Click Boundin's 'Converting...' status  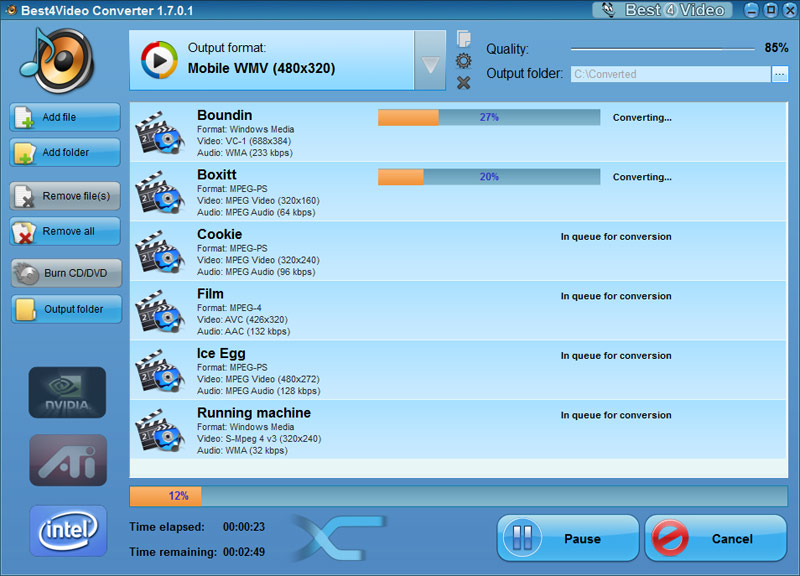642,118
